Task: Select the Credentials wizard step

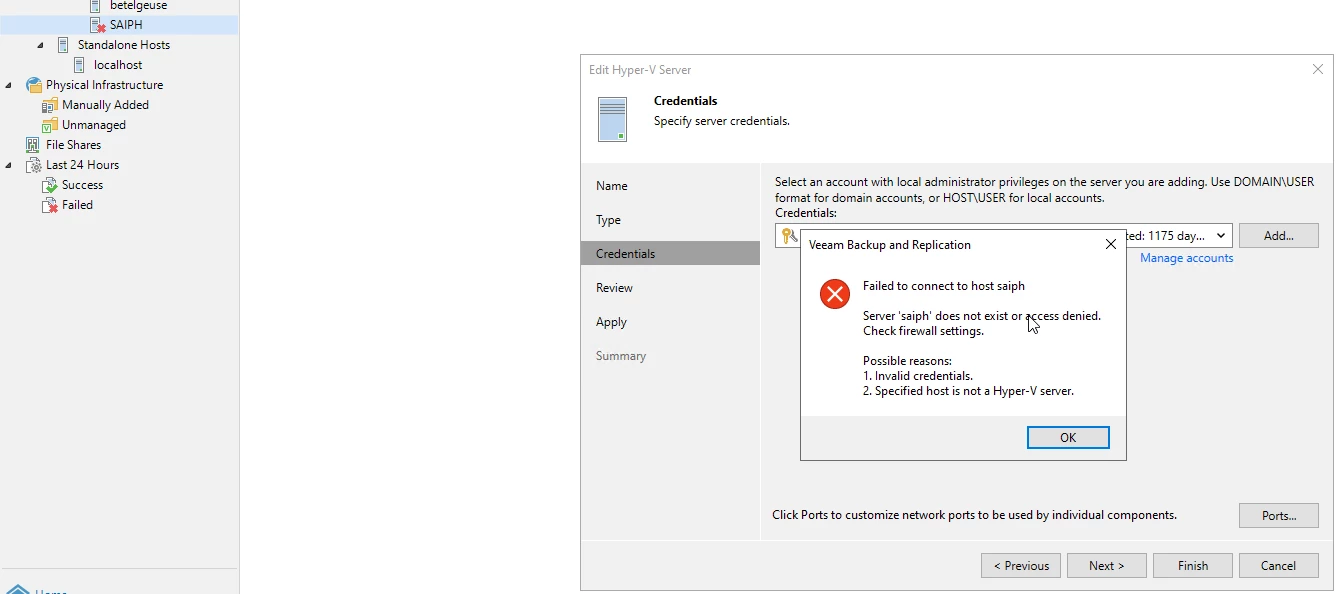Action: (670, 254)
